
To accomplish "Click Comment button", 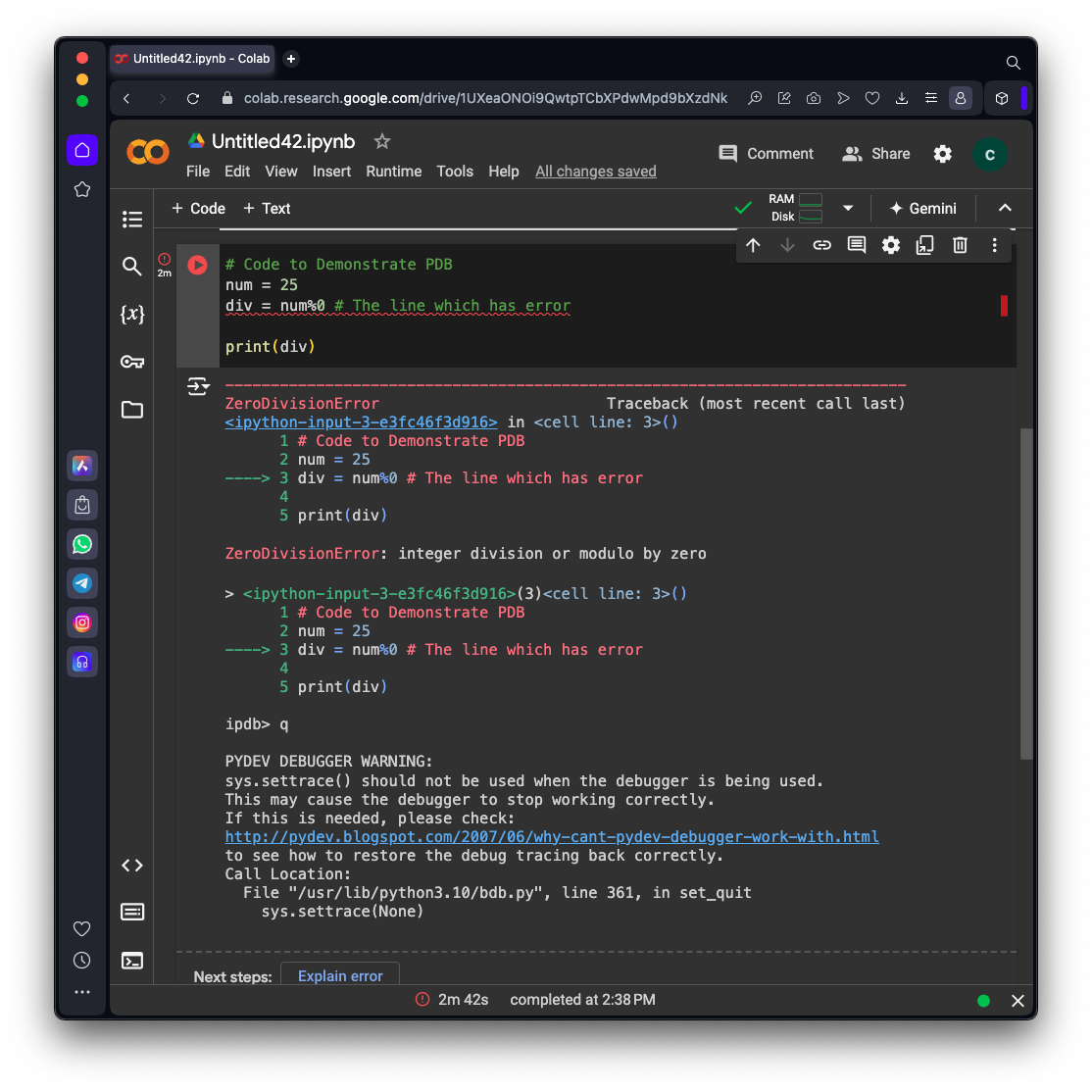I will (x=767, y=154).
